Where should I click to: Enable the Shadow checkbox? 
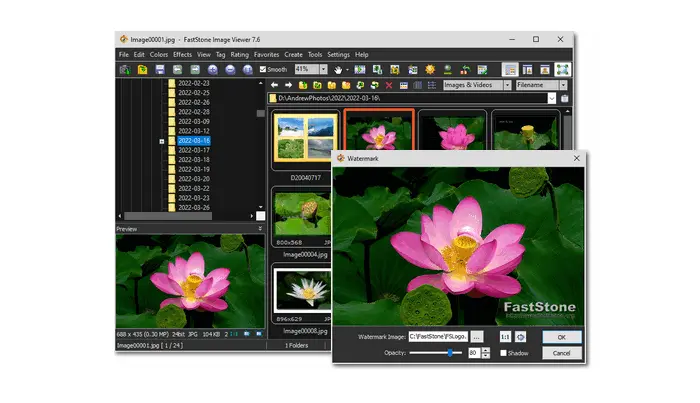(x=504, y=353)
